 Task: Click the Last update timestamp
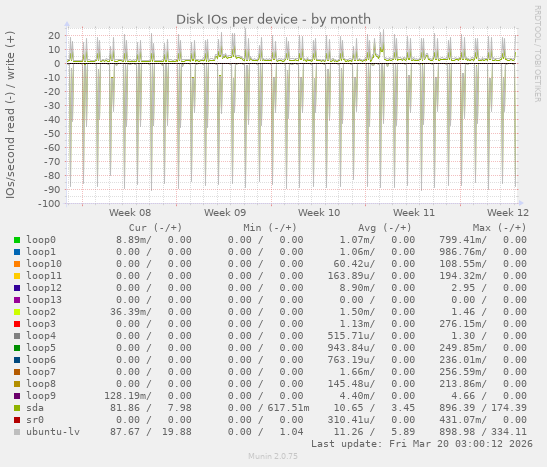(x=422, y=444)
